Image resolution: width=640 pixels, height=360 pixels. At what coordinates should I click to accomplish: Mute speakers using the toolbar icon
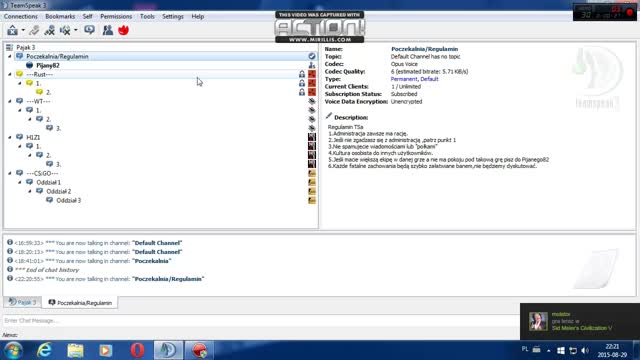[x=65, y=30]
